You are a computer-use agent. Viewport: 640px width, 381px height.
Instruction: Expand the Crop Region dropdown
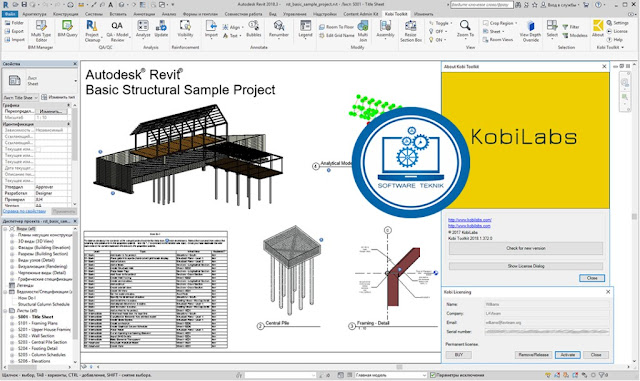click(500, 23)
